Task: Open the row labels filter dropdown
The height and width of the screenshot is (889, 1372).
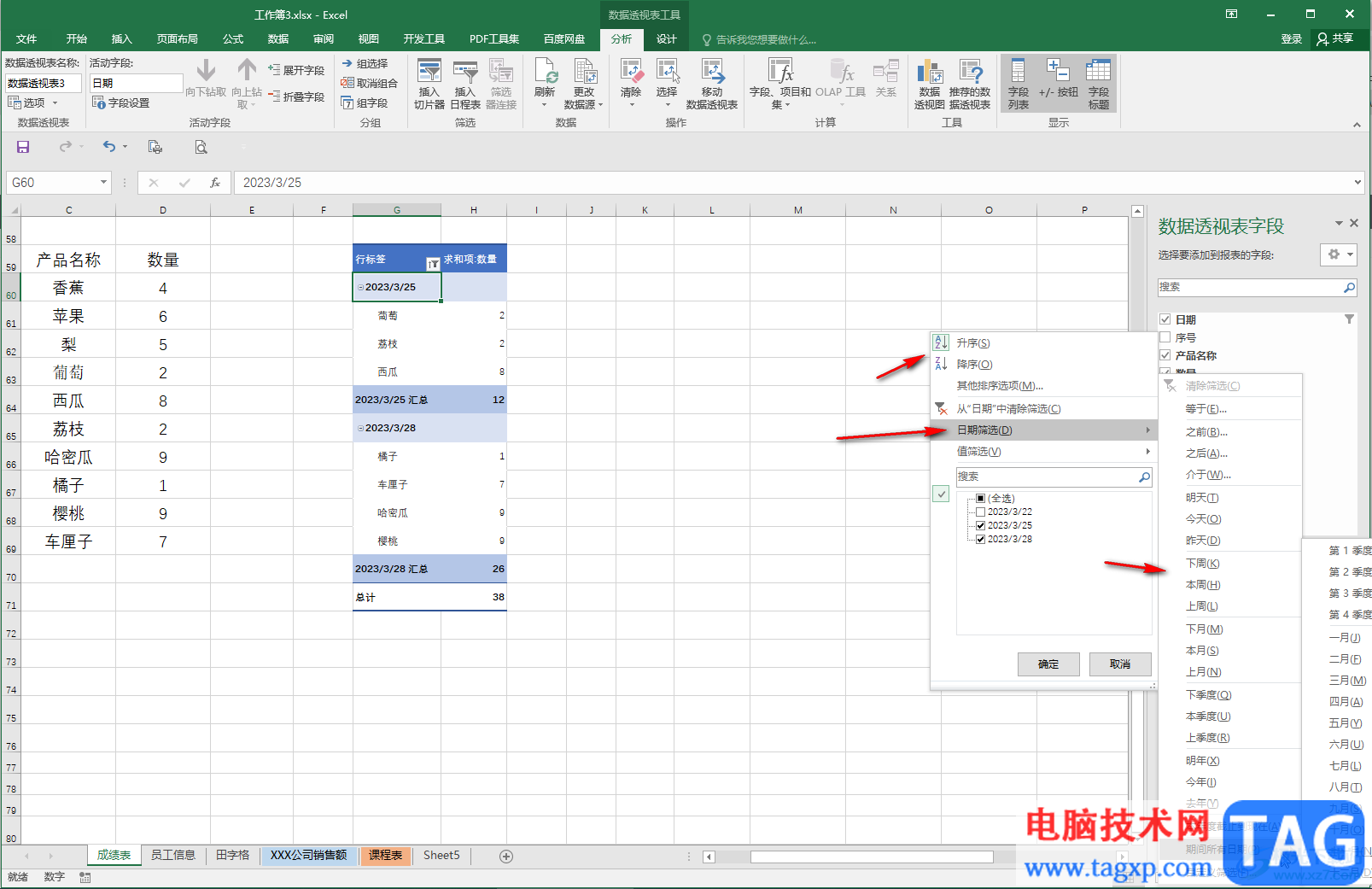Action: (433, 264)
